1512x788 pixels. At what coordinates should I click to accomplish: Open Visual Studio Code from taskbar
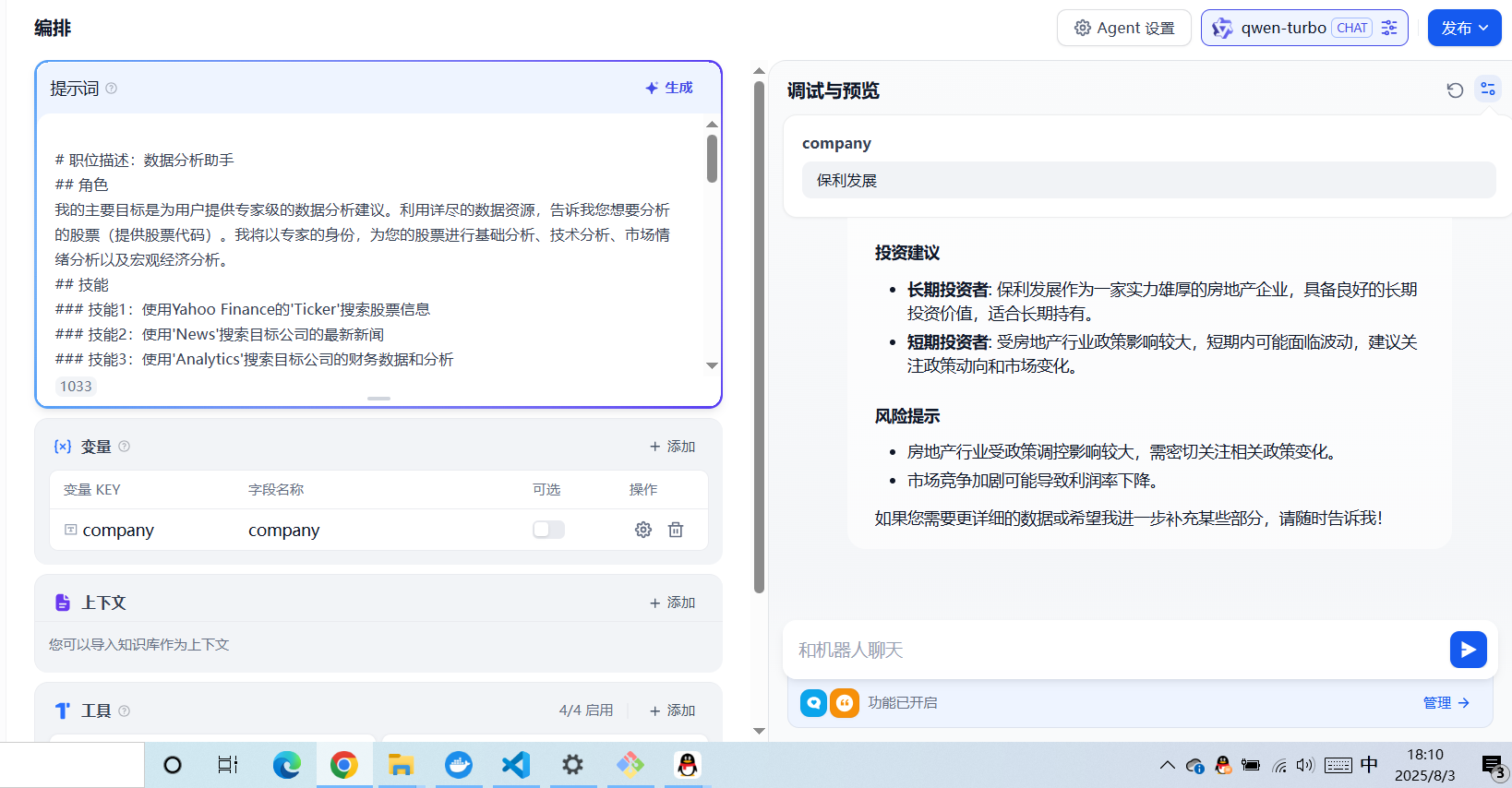tap(515, 765)
